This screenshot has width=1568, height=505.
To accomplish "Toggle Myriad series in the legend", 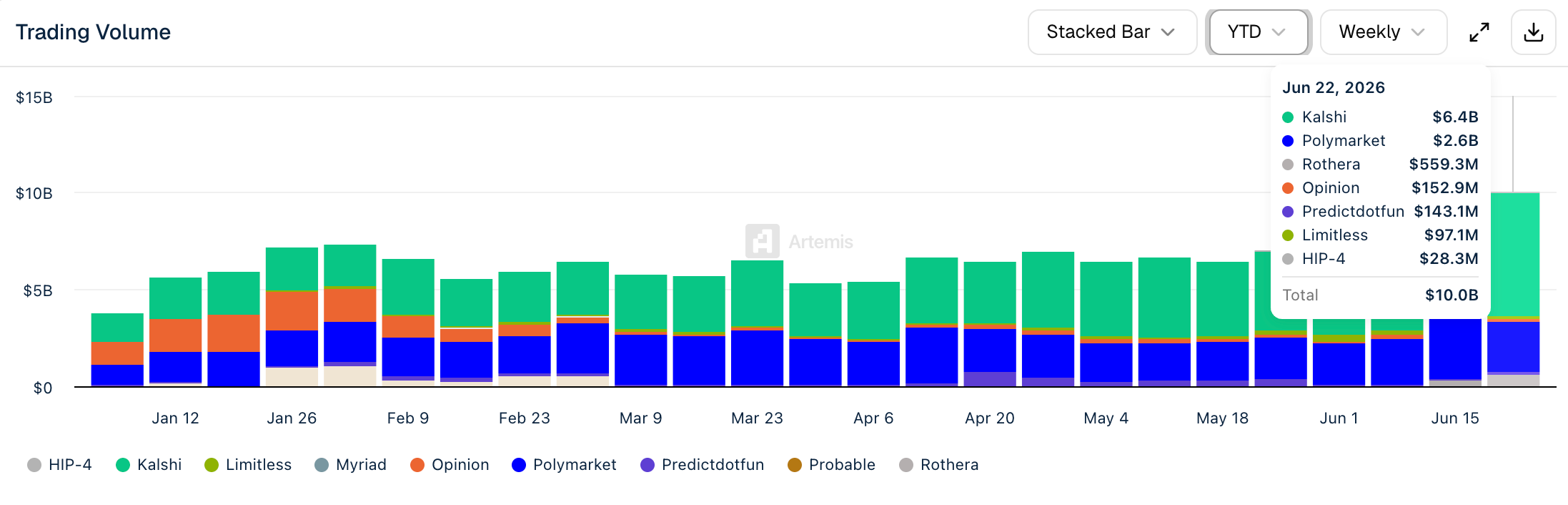I will click(x=350, y=465).
